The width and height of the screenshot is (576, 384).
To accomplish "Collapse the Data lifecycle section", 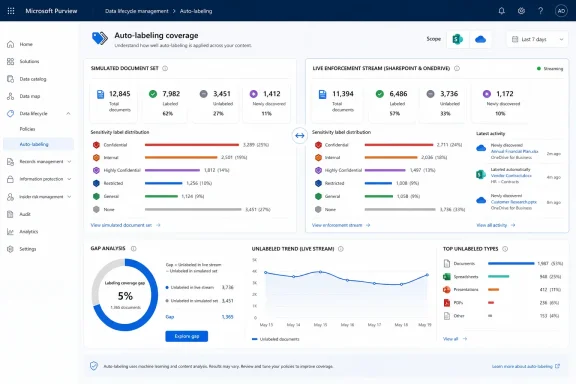I will coord(68,114).
